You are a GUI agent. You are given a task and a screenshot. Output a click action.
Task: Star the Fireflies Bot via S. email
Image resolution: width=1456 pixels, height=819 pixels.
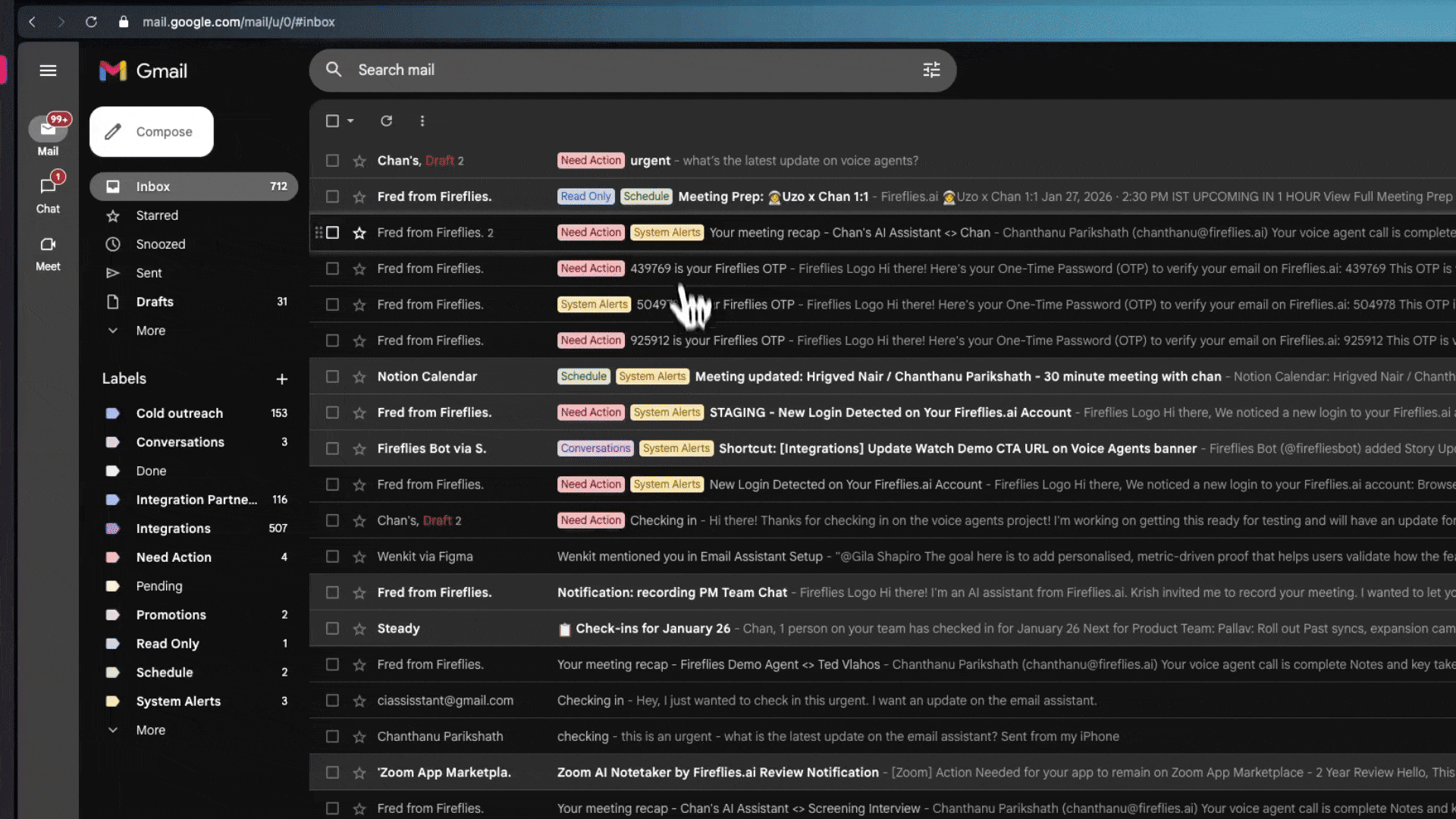(x=359, y=449)
